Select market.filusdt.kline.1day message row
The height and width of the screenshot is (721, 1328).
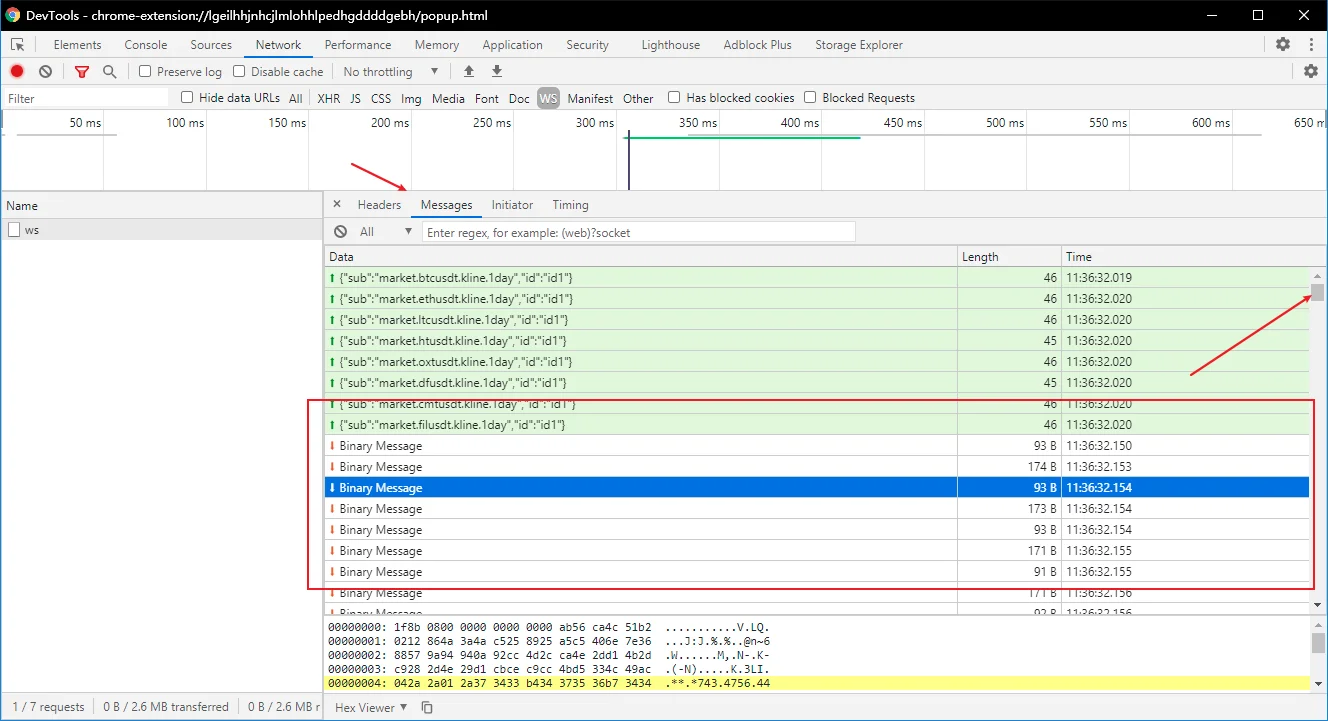pos(817,425)
